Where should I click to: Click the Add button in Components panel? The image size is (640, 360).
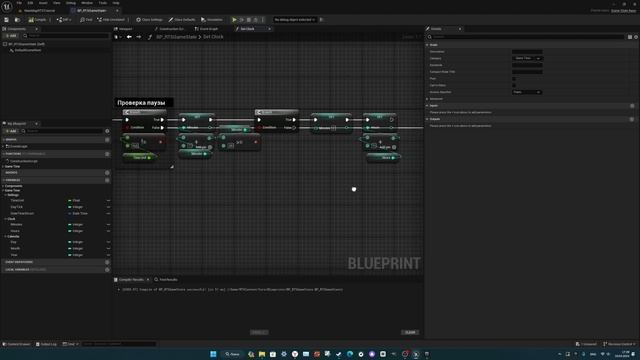[x=11, y=36]
